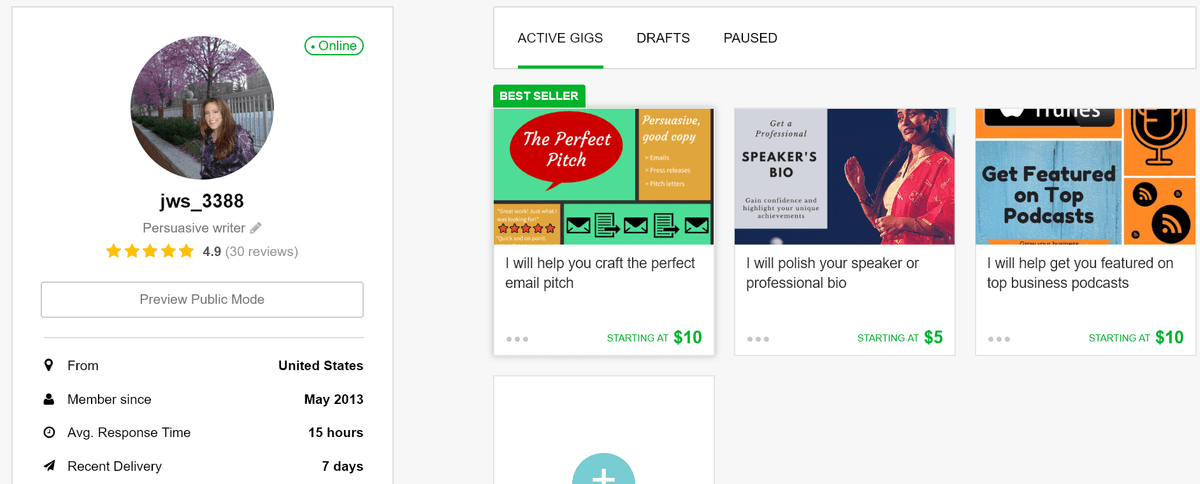Click the person icon next to Member since
The width and height of the screenshot is (1200, 484).
[x=48, y=399]
